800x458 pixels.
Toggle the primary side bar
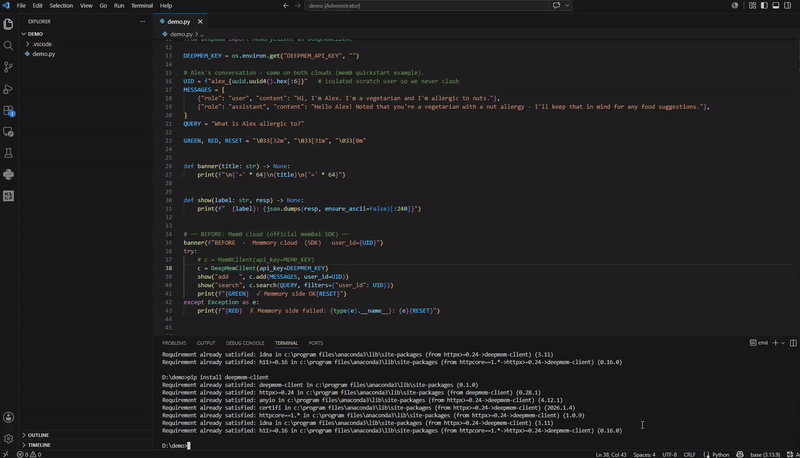tap(764, 6)
